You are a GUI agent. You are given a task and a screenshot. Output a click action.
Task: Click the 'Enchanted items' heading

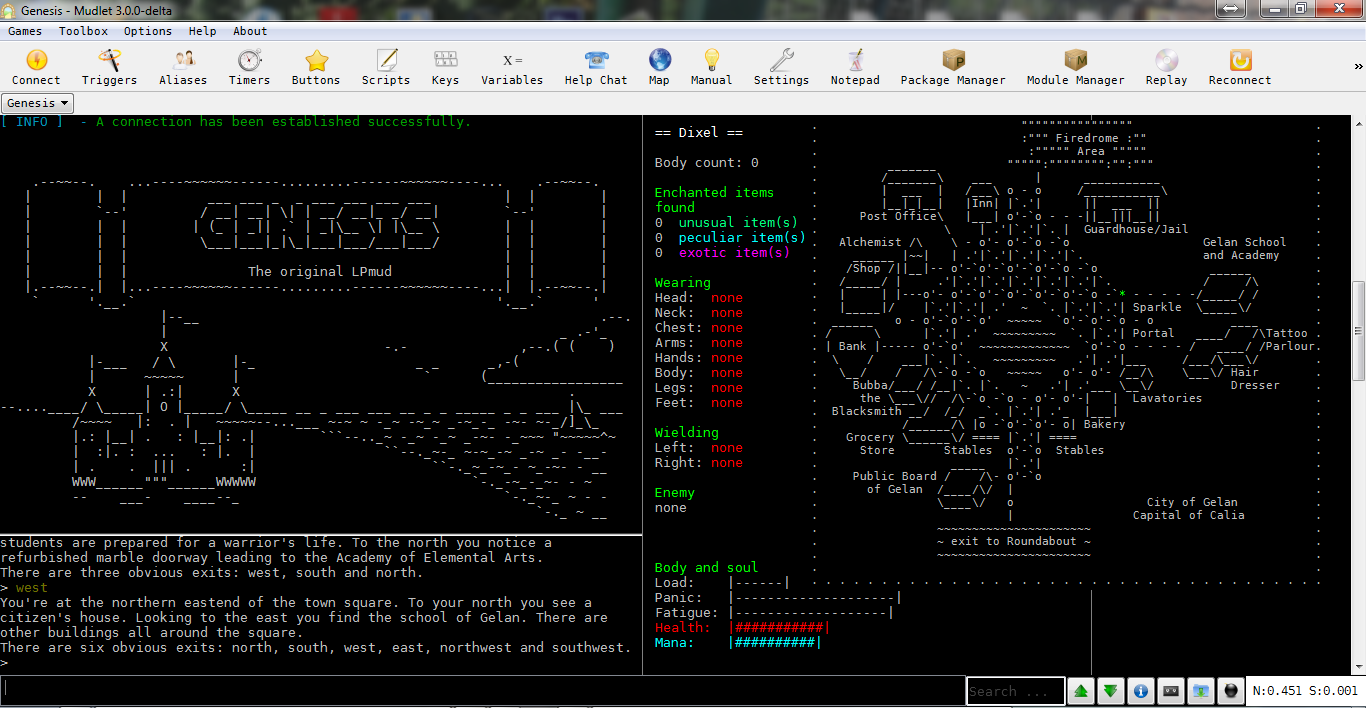click(714, 192)
